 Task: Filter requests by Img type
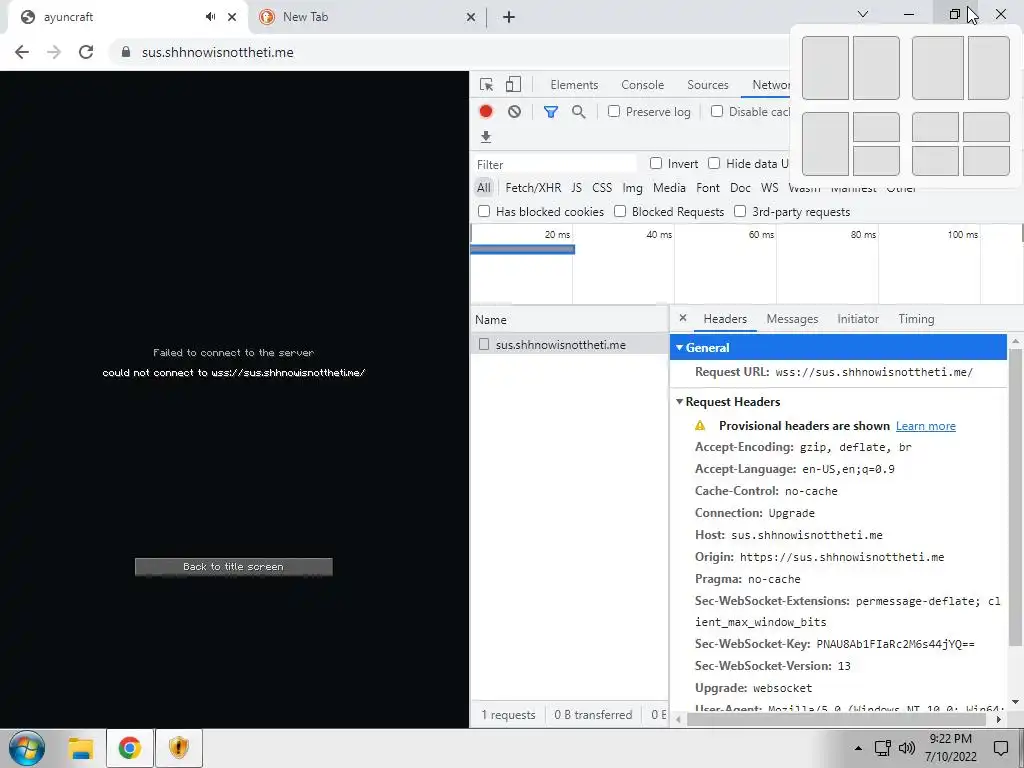[632, 188]
